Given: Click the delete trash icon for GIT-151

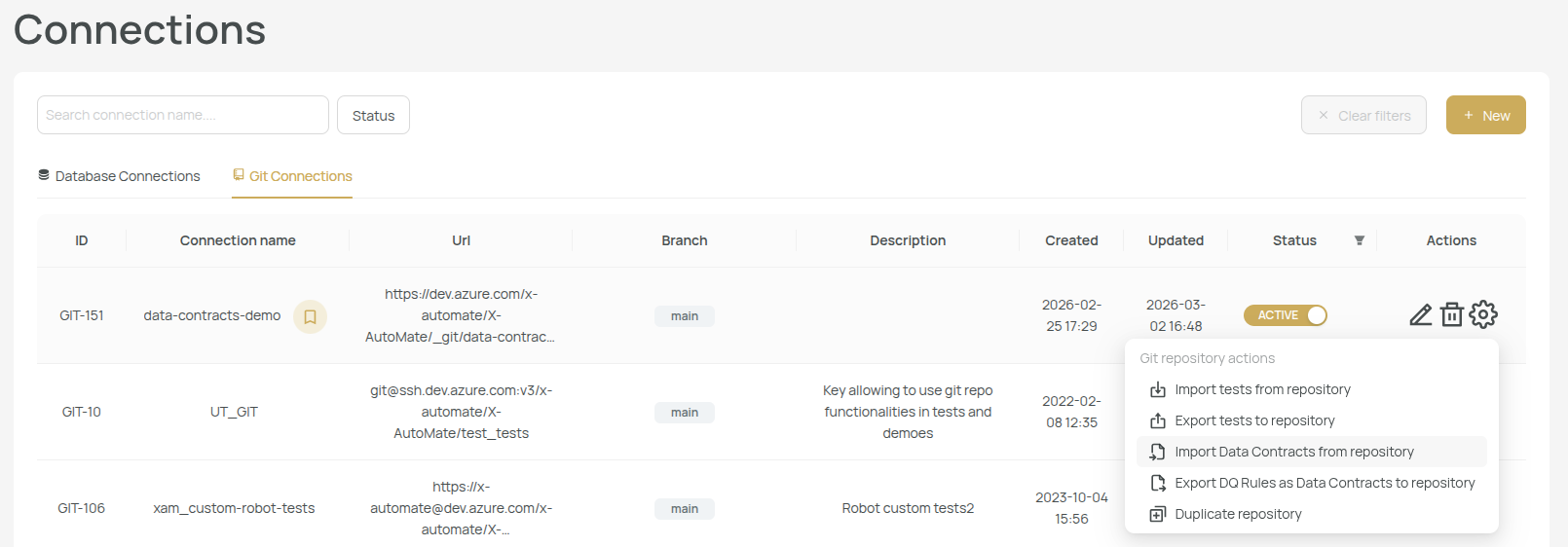Looking at the screenshot, I should [x=1452, y=315].
